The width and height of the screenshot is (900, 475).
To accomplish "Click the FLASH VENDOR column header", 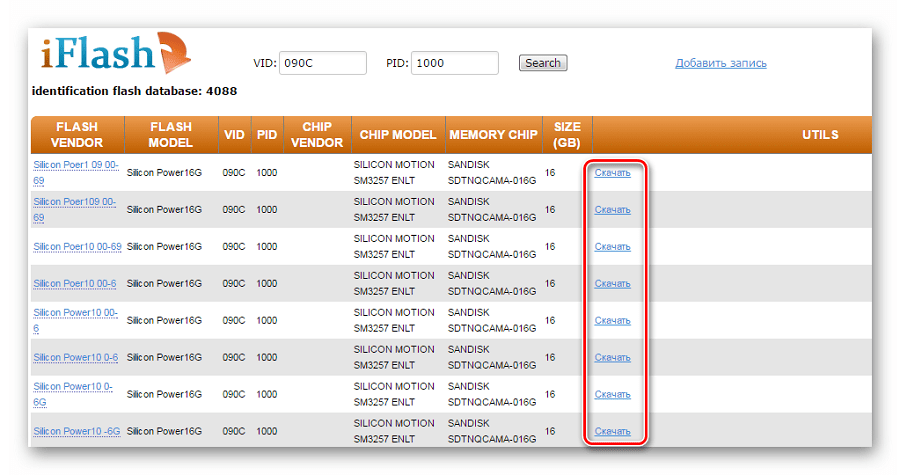I will 77,135.
